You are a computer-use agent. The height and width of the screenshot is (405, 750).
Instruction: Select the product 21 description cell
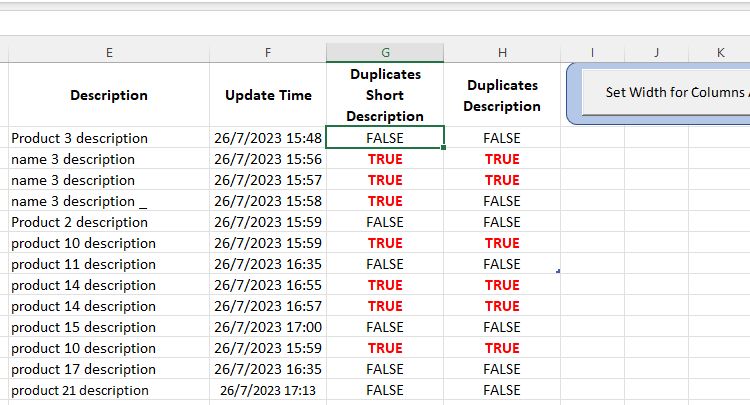[109, 390]
